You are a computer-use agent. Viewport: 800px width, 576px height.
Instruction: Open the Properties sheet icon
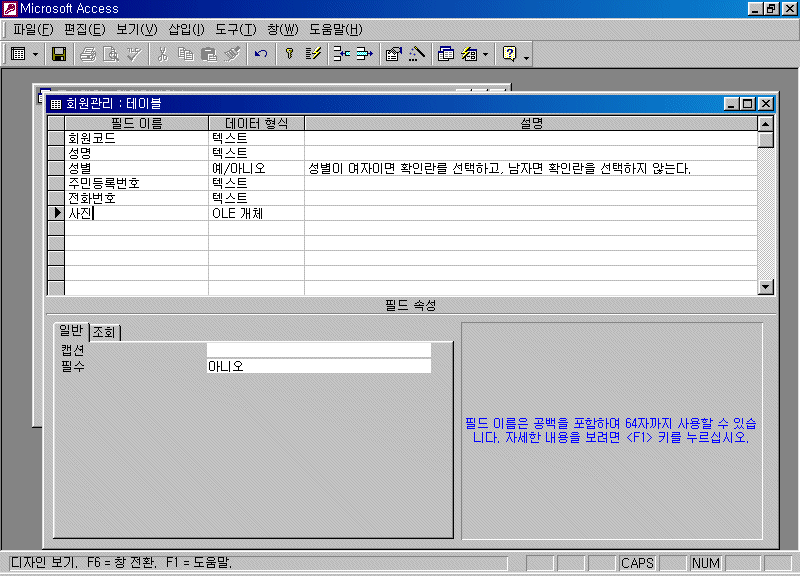(393, 54)
